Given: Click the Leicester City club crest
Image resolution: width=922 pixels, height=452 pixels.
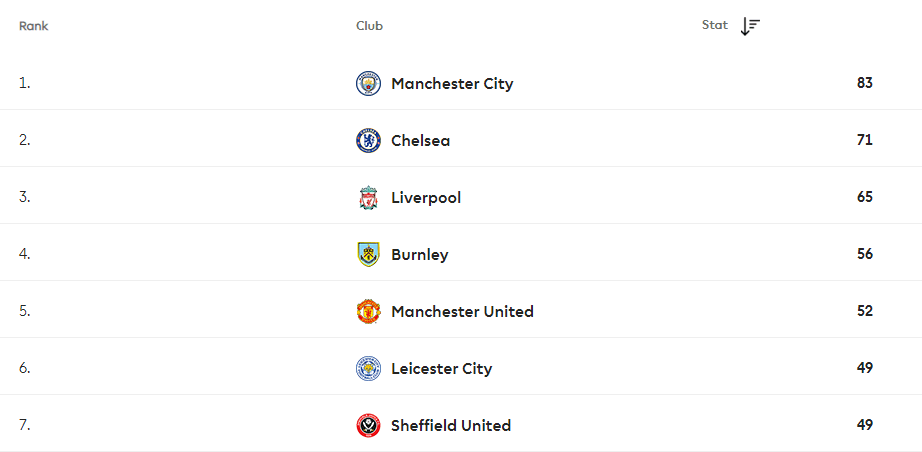Looking at the screenshot, I should click(x=368, y=369).
